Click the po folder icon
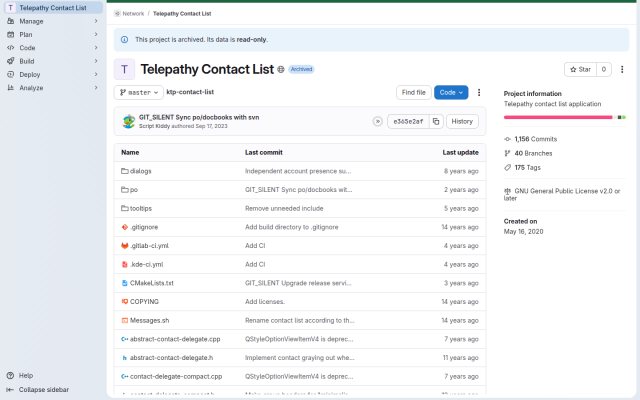 (124, 190)
